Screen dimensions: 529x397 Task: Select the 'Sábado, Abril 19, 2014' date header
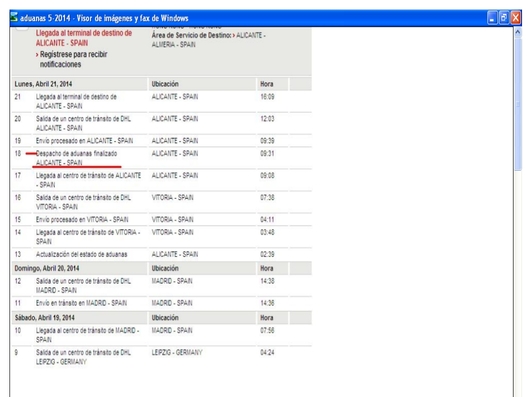pos(45,317)
